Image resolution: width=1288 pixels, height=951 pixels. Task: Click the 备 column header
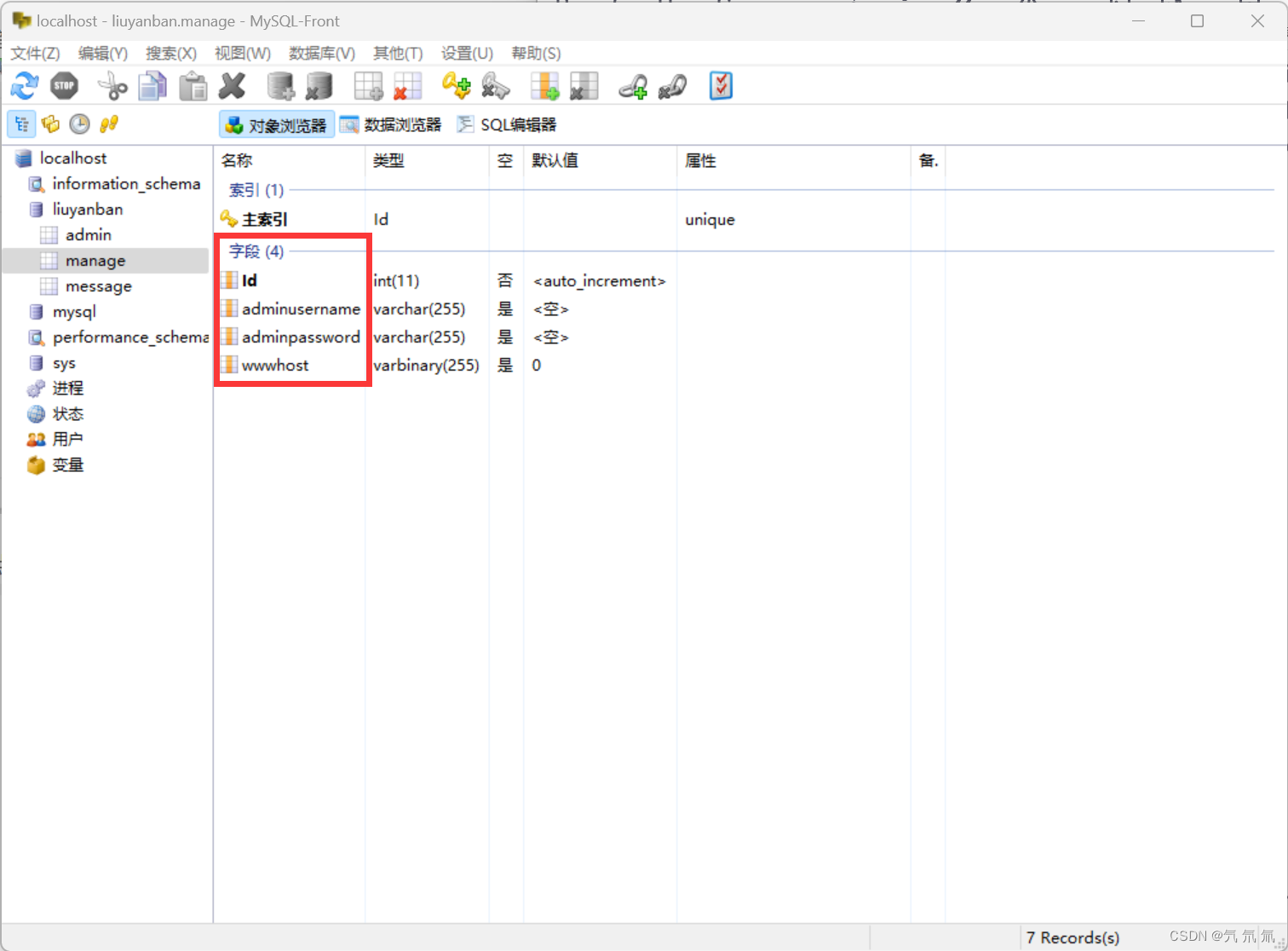929,160
